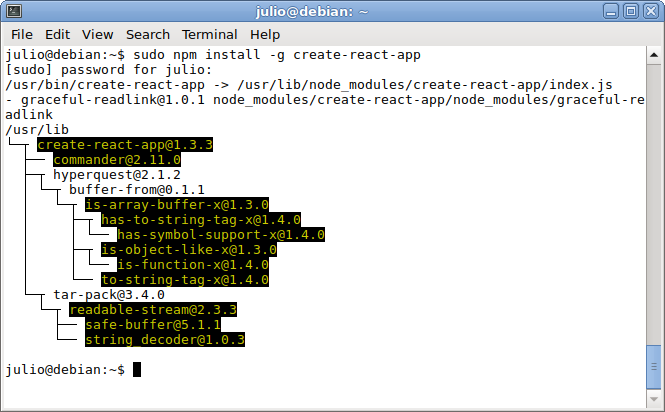Screen dimensions: 665x412
Task: Click is-array-buffer-x@1.3.0 entry
Action: (177, 205)
